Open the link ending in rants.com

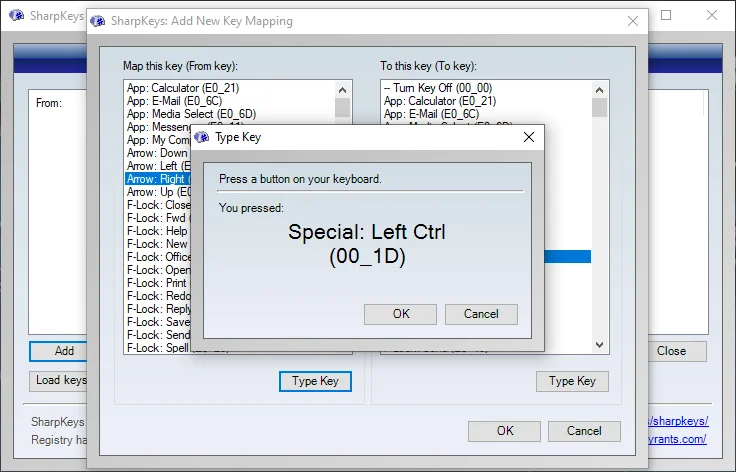[677, 439]
